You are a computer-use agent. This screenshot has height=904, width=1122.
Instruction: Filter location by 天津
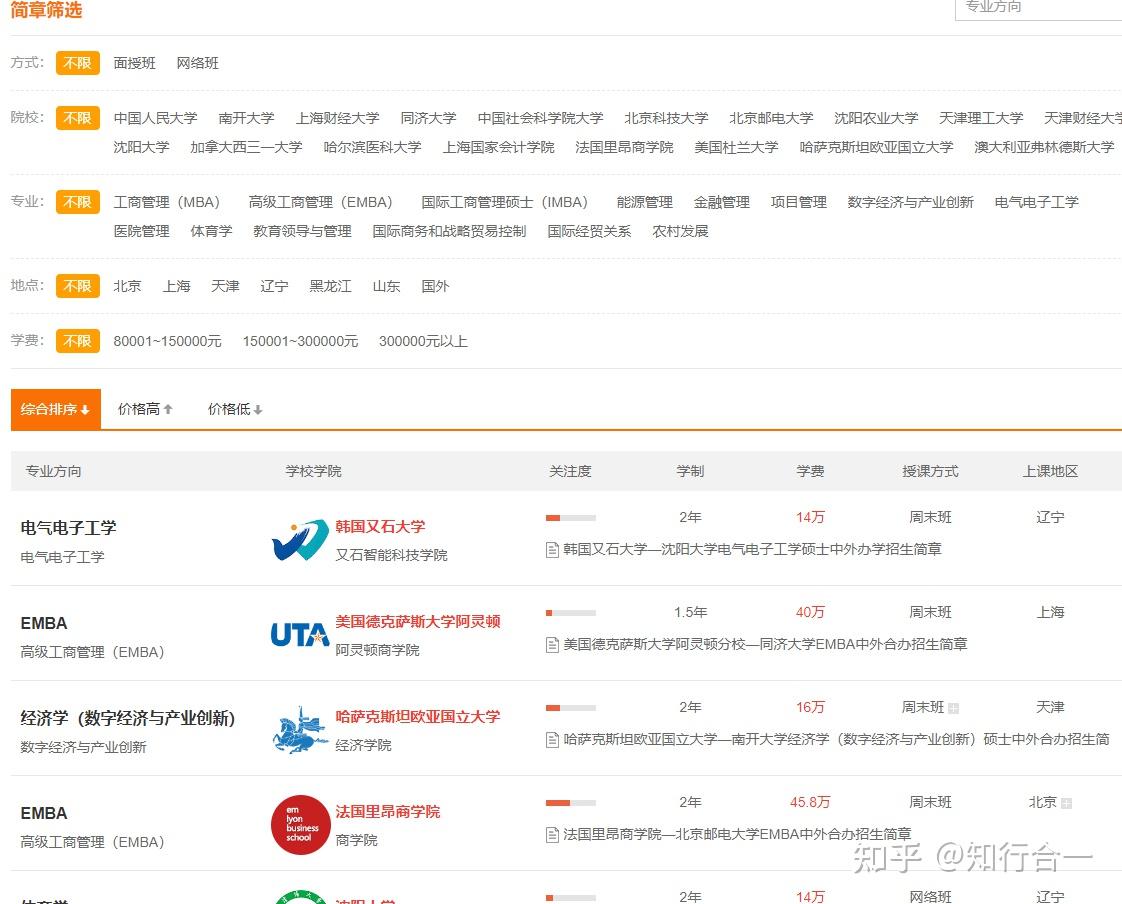click(x=225, y=286)
